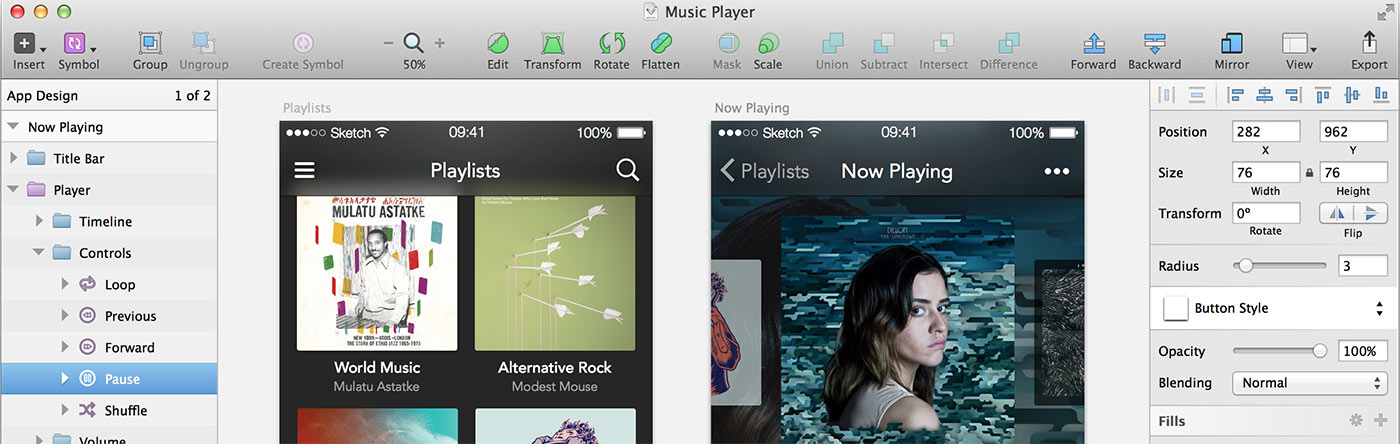Collapse the Controls folder
This screenshot has height=444, width=1400.
[x=38, y=253]
